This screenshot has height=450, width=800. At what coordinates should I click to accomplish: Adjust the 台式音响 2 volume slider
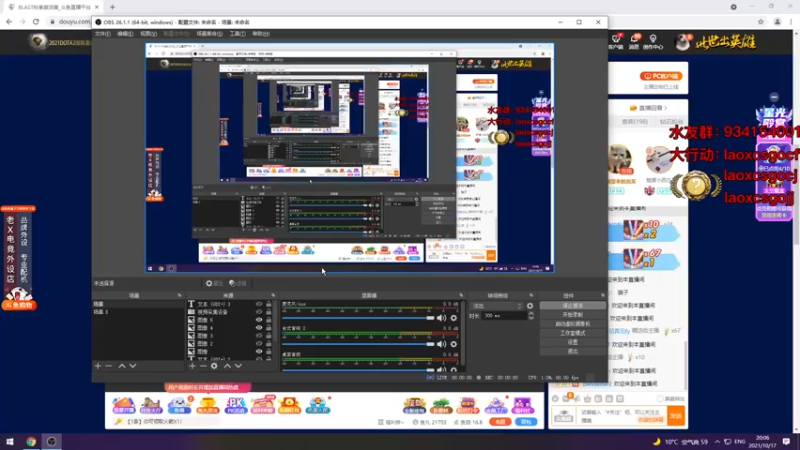click(358, 344)
